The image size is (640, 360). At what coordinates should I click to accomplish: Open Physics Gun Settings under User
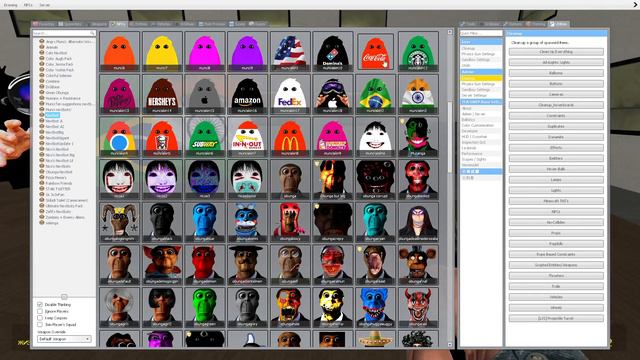478,54
